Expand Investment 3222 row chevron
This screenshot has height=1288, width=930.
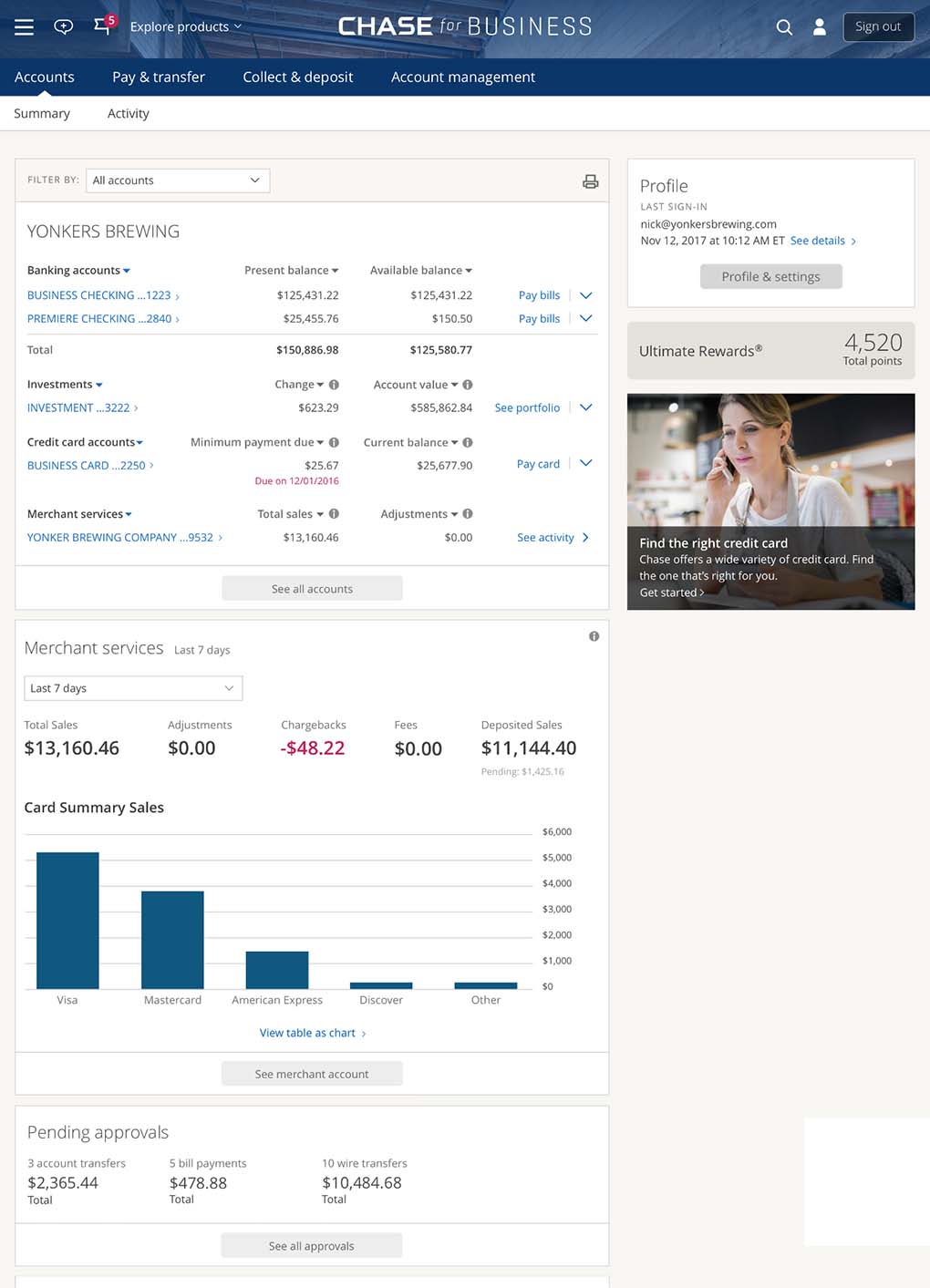coord(586,407)
